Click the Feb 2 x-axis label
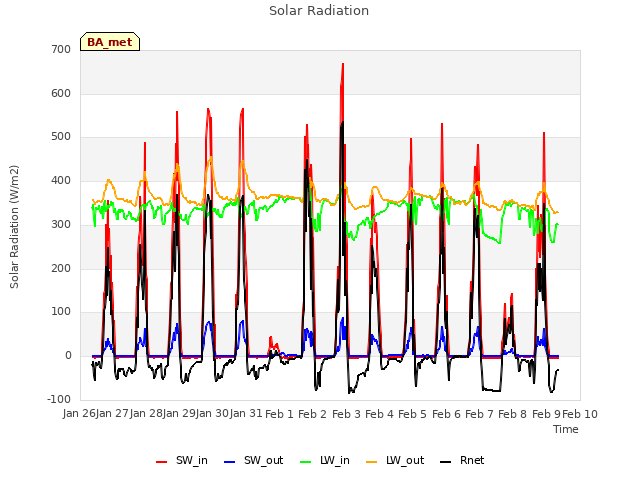The image size is (640, 480). tap(313, 414)
